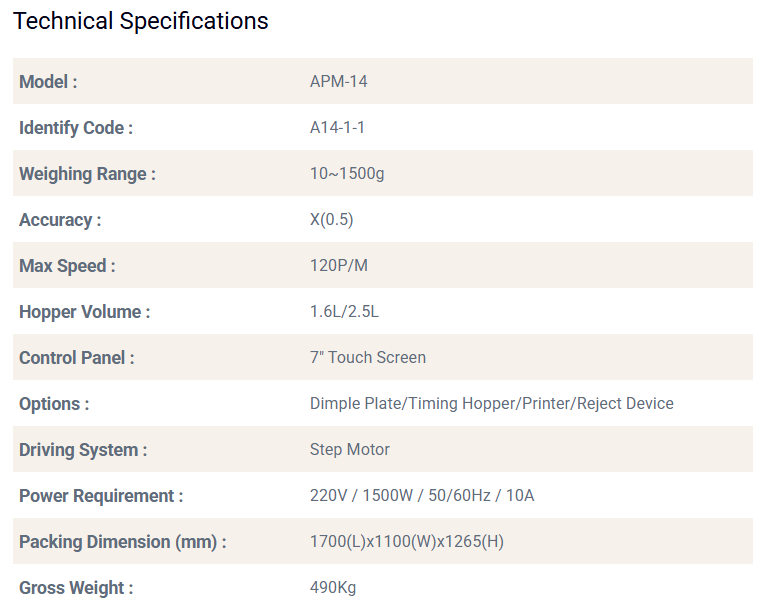Select the 1700(L)x1100(W)x1265(H) packing dimension value
Image resolution: width=775 pixels, height=609 pixels.
pyautogui.click(x=407, y=542)
